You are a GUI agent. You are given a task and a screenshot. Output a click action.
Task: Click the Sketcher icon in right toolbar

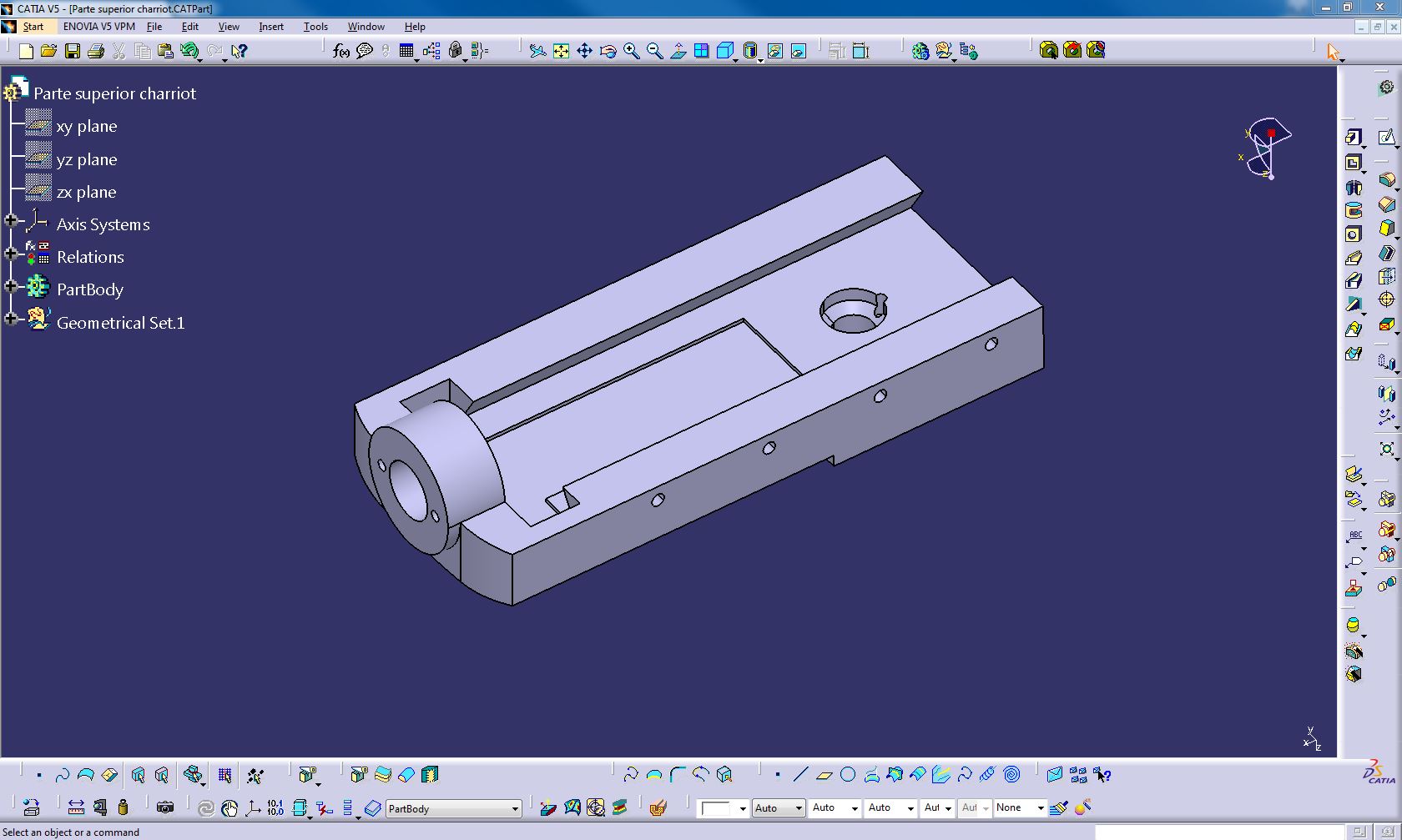[1386, 138]
